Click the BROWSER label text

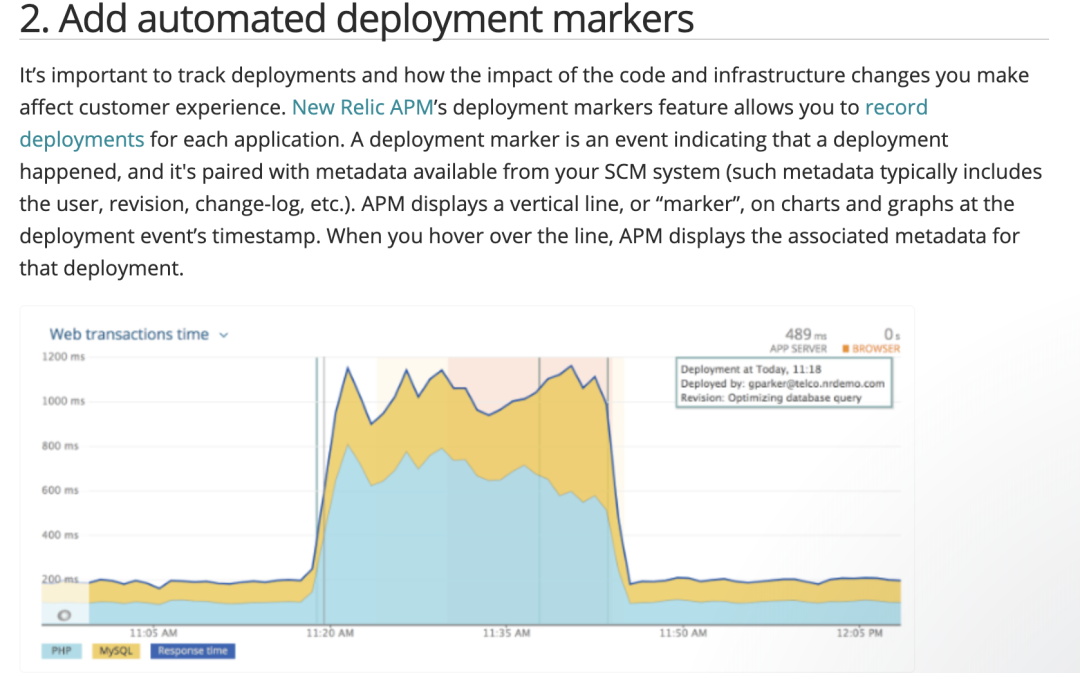(877, 349)
